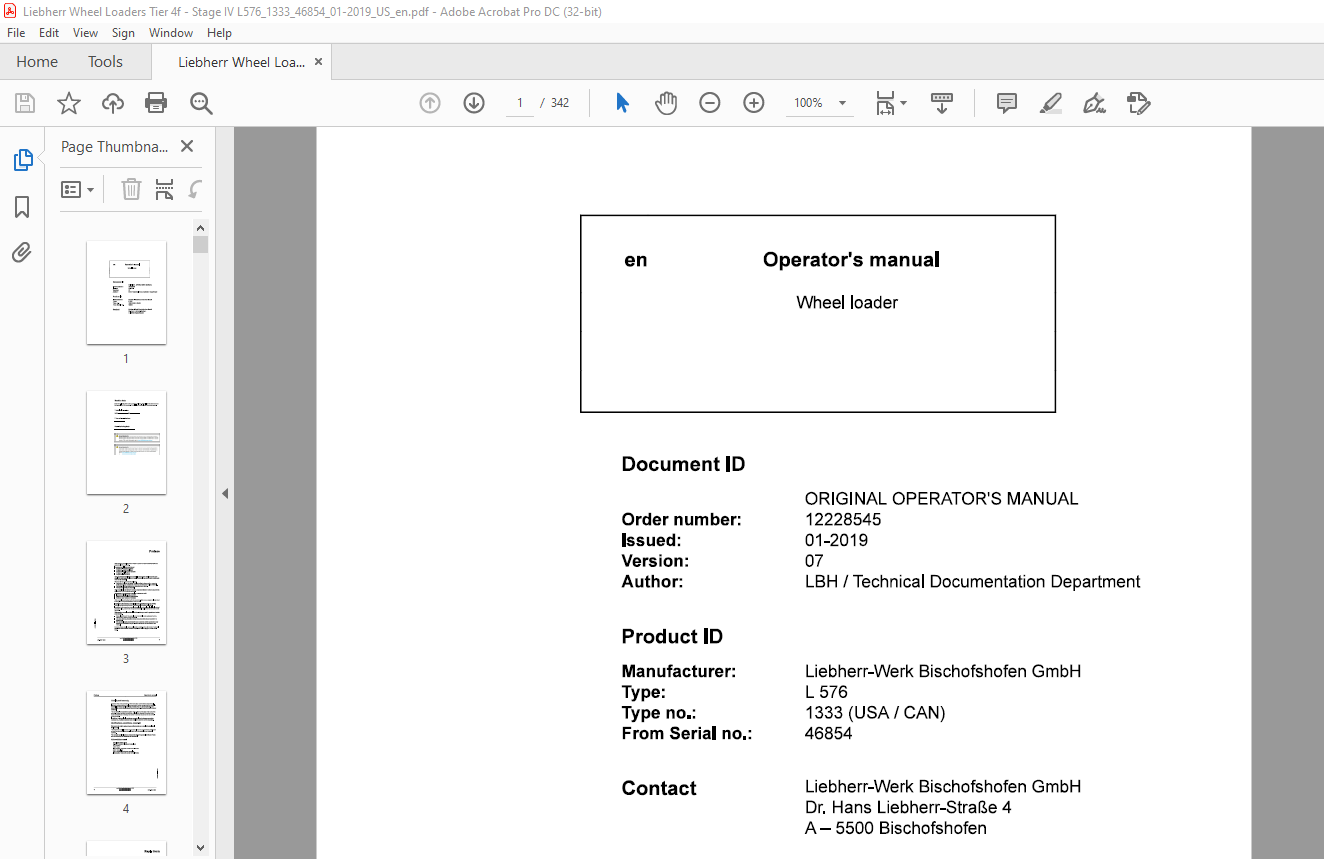Viewport: 1324px width, 859px height.
Task: Click the 100% zoom value field
Action: (808, 103)
